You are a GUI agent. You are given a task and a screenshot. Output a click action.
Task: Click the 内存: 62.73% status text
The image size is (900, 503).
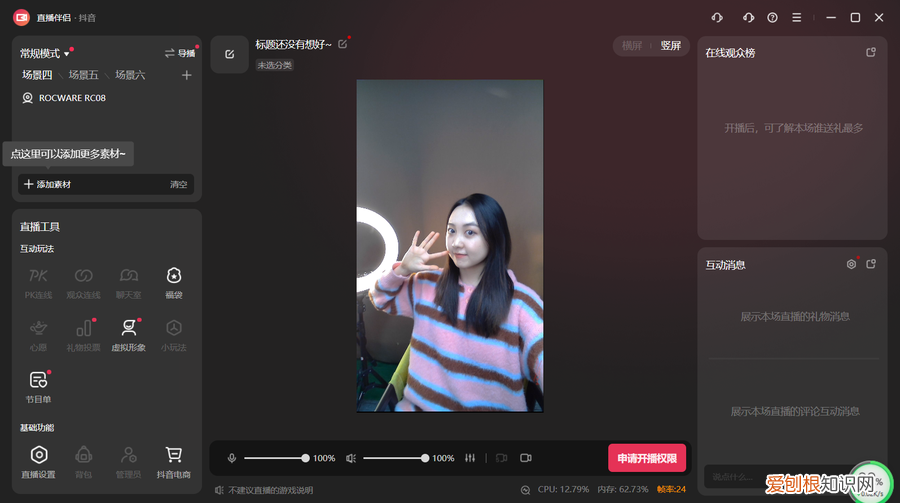[x=622, y=489]
